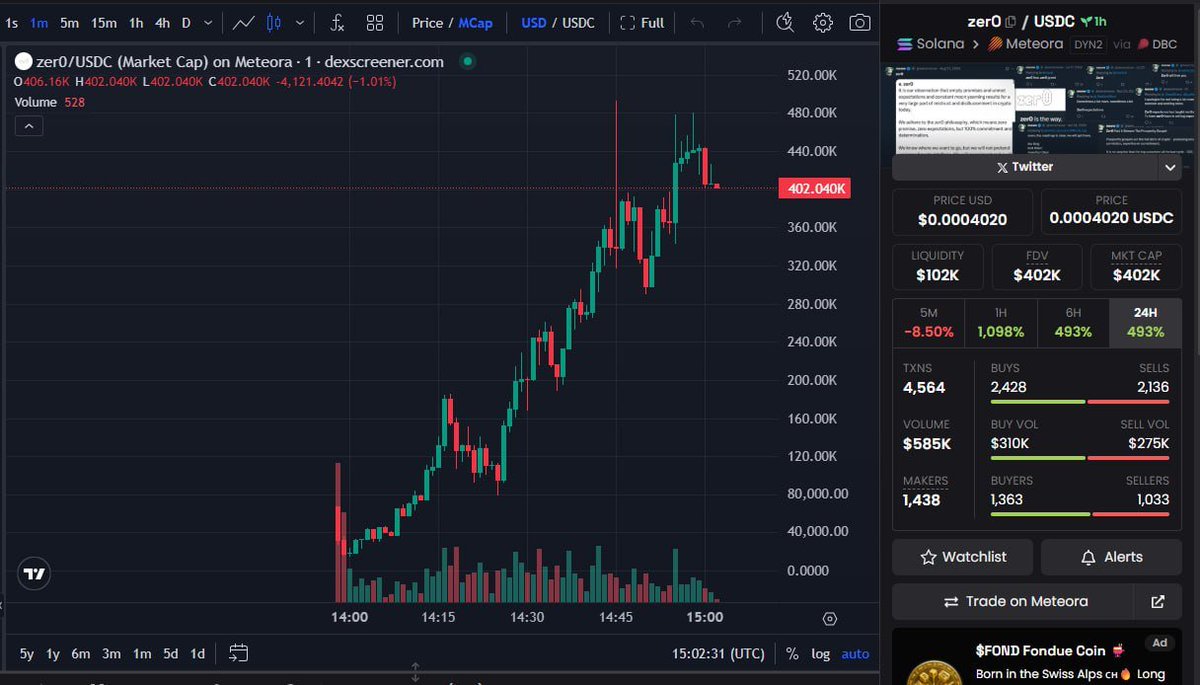Select the line chart style icon
This screenshot has height=685, width=1200.
[x=243, y=22]
